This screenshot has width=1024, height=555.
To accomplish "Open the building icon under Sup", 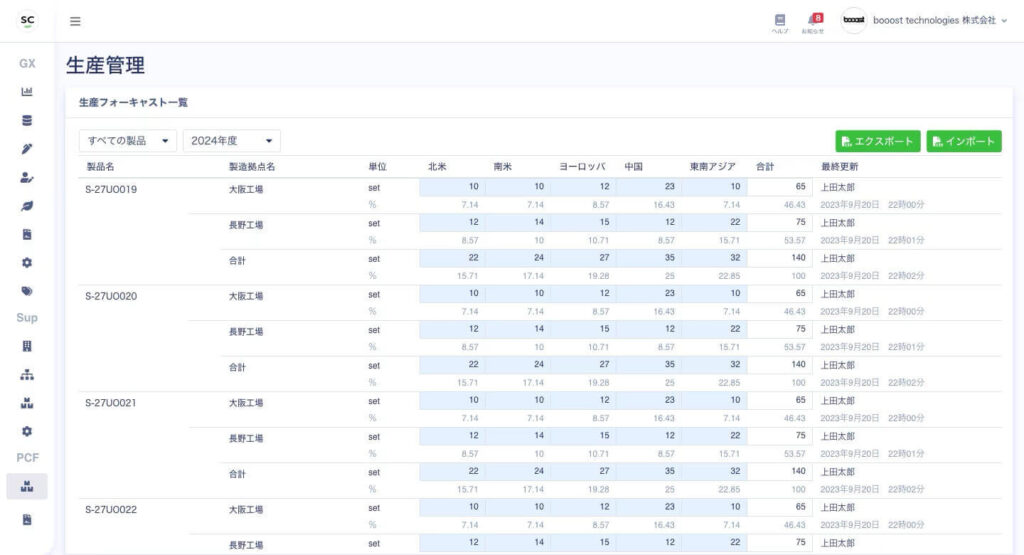I will point(27,346).
